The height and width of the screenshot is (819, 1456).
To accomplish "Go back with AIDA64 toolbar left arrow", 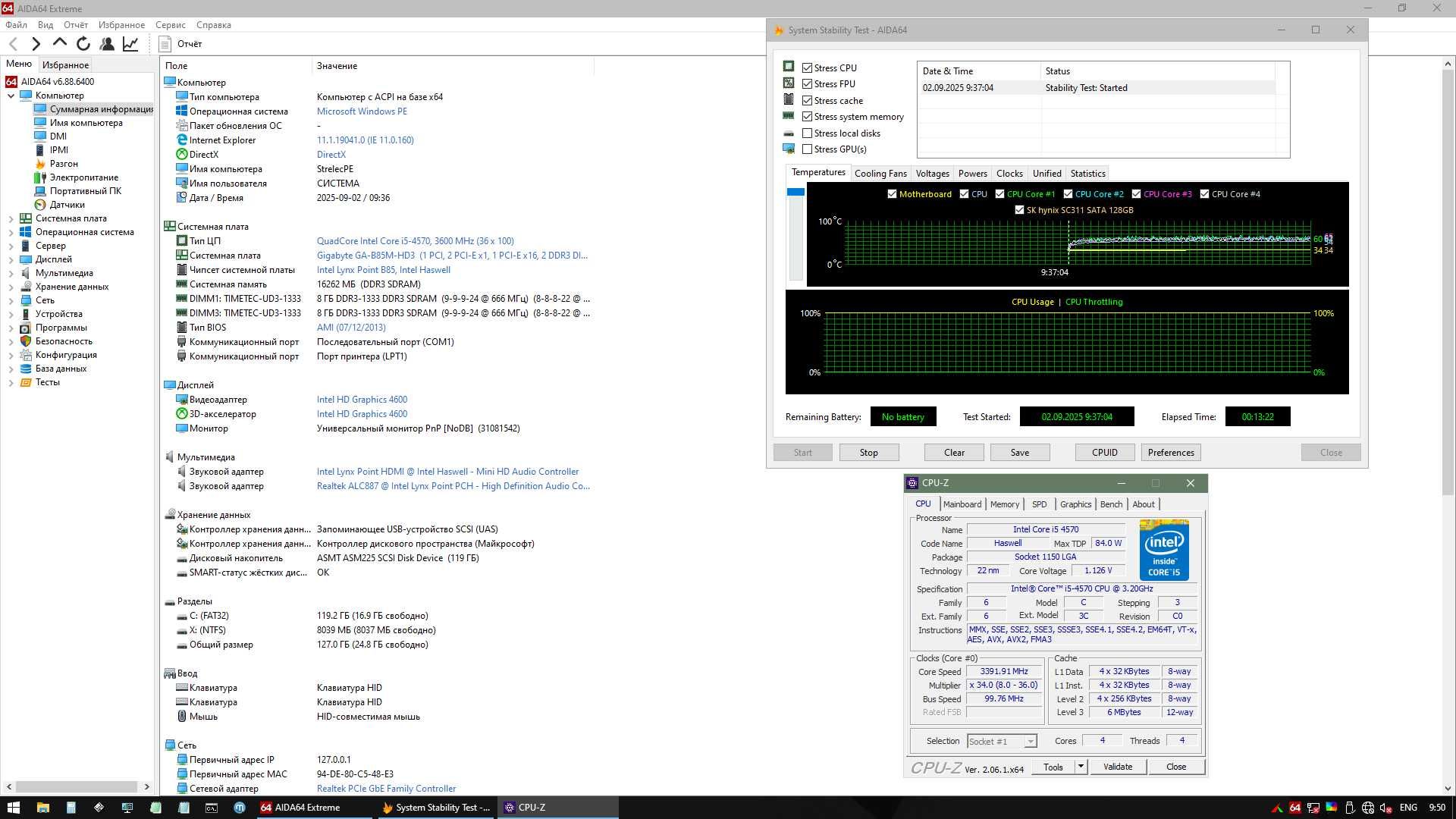I will pos(13,44).
